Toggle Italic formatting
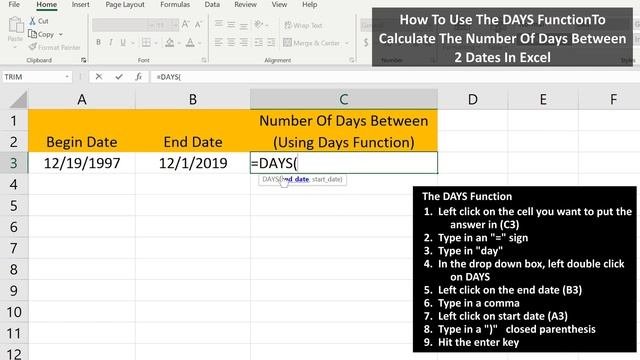Viewport: 640px width, 360px height. coord(111,42)
